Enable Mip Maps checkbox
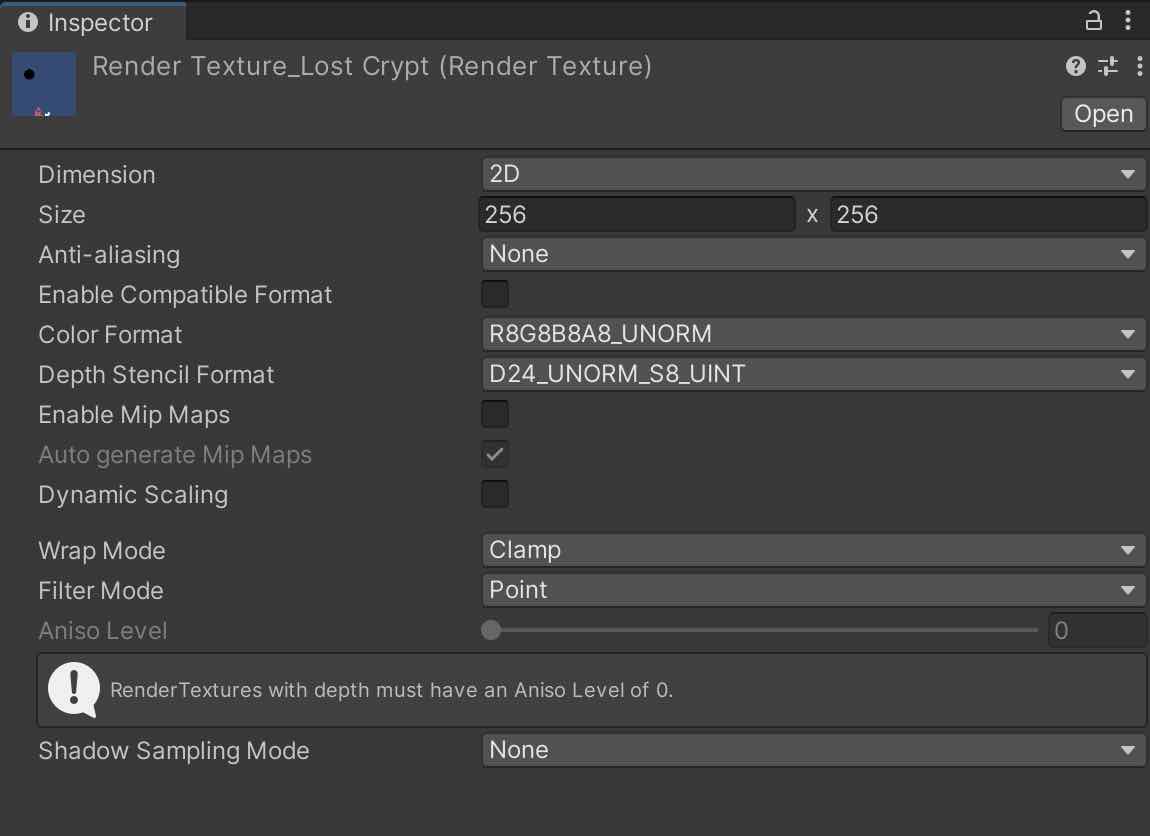The width and height of the screenshot is (1150, 836). click(x=494, y=414)
